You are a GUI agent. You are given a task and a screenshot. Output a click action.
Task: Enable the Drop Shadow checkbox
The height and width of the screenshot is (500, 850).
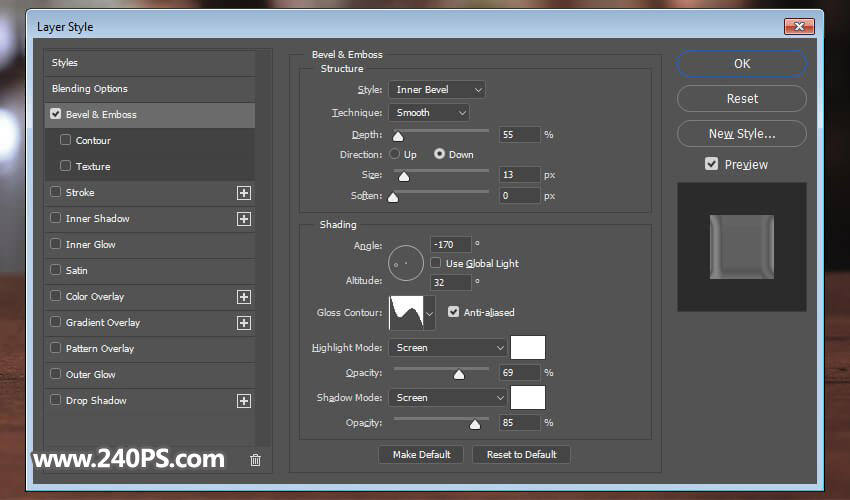point(55,400)
